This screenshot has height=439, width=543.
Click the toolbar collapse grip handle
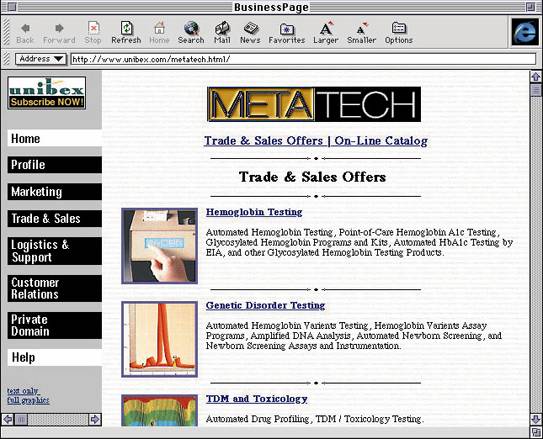click(x=7, y=32)
